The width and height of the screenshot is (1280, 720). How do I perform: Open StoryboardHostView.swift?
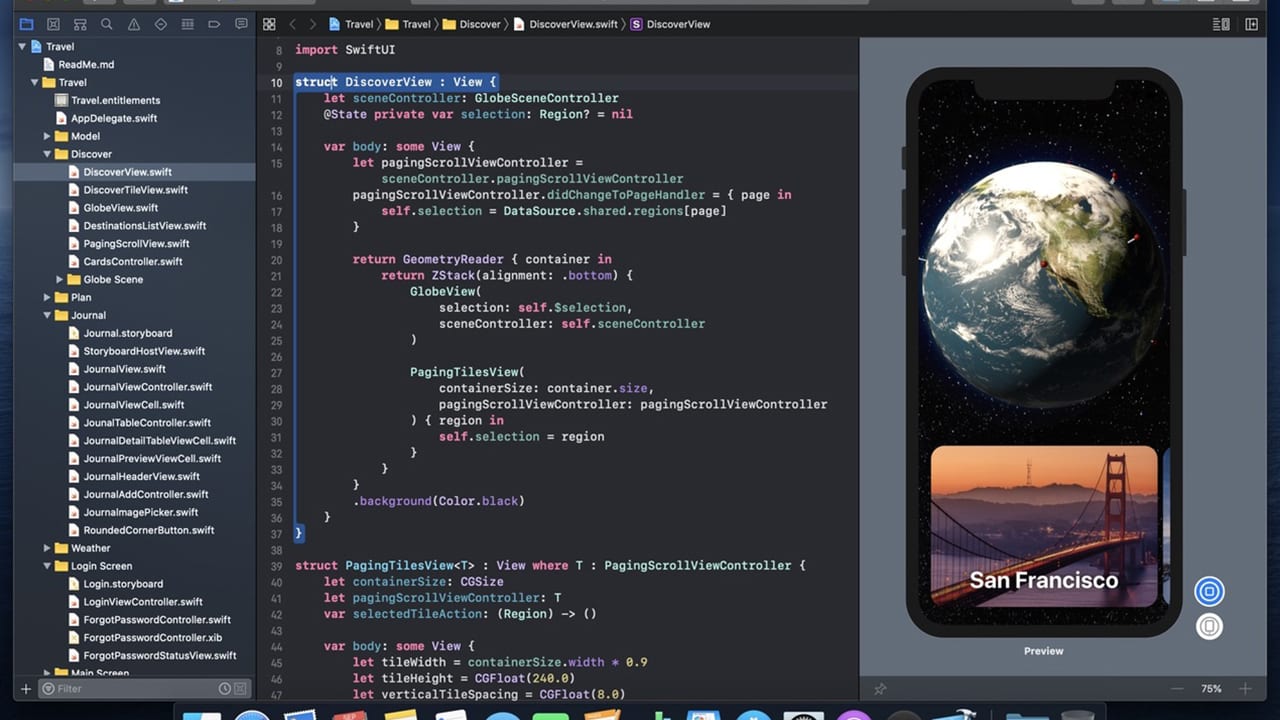coord(144,351)
